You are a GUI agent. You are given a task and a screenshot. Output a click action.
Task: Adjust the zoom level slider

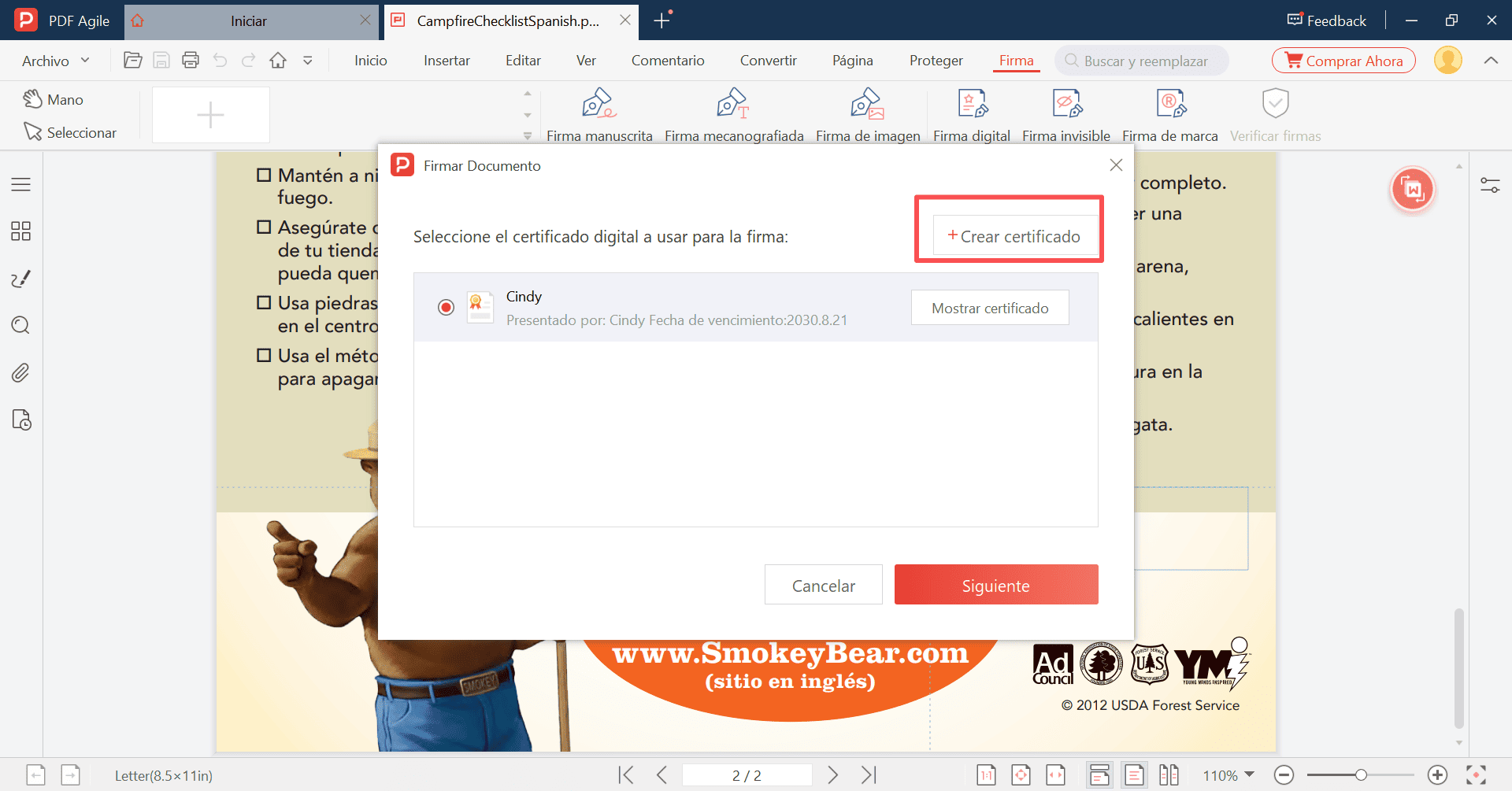[x=1362, y=774]
